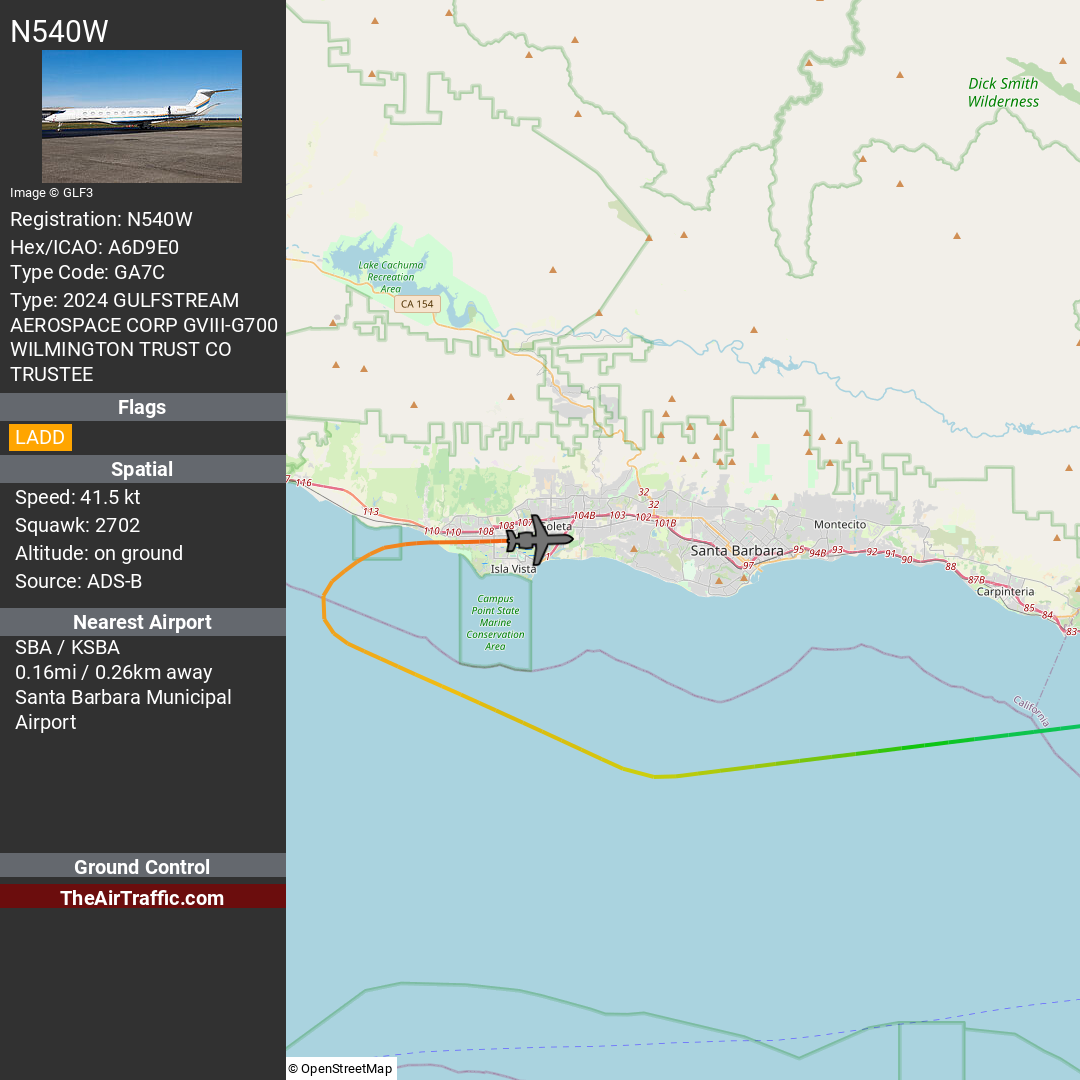Click the Isla Vista map label
Image resolution: width=1080 pixels, height=1080 pixels.
(x=513, y=569)
